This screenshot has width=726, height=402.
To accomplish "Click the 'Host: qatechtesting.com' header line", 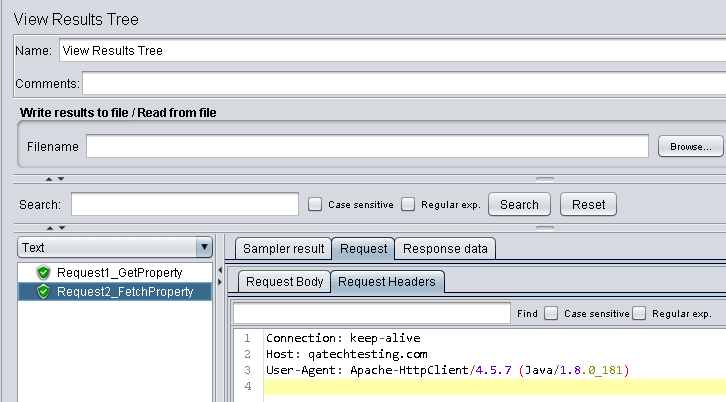I will 347,354.
